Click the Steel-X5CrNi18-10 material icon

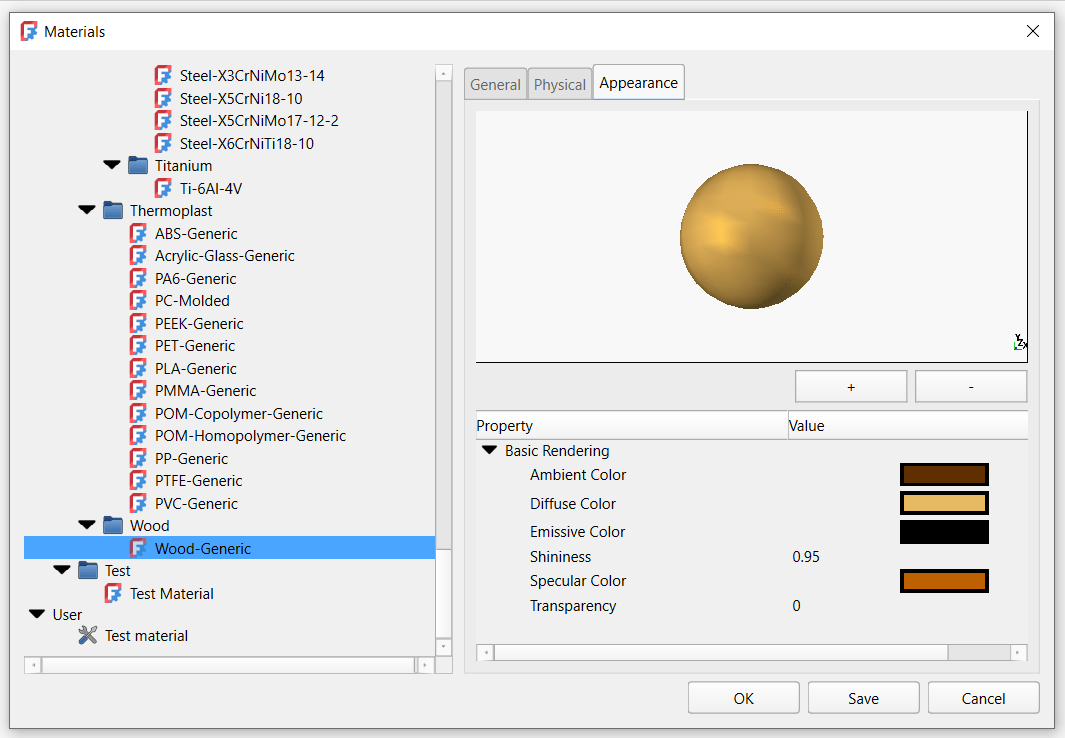coord(162,98)
